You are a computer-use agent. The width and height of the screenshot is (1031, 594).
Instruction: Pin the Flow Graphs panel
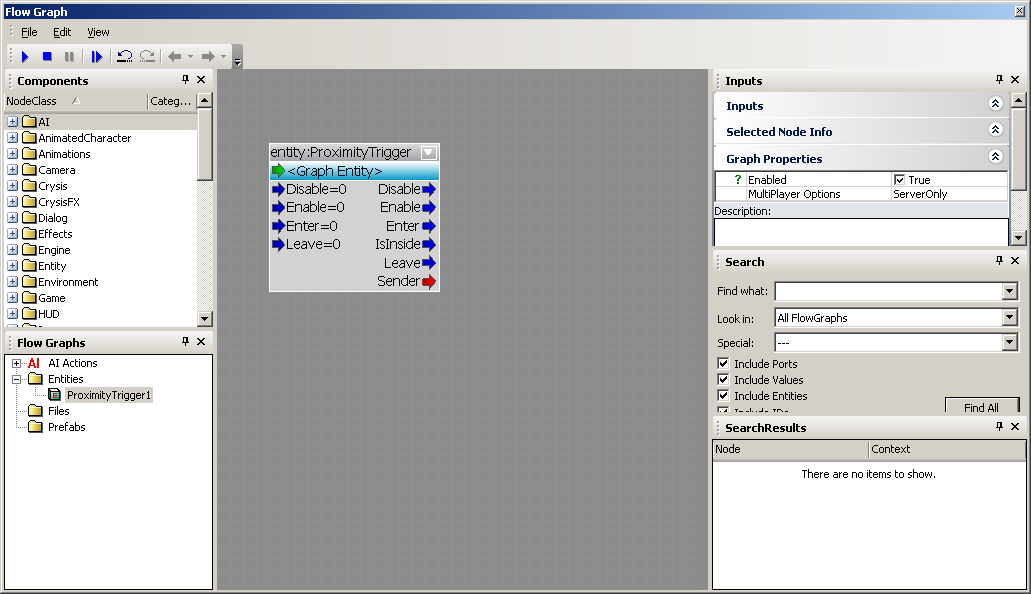(x=185, y=341)
